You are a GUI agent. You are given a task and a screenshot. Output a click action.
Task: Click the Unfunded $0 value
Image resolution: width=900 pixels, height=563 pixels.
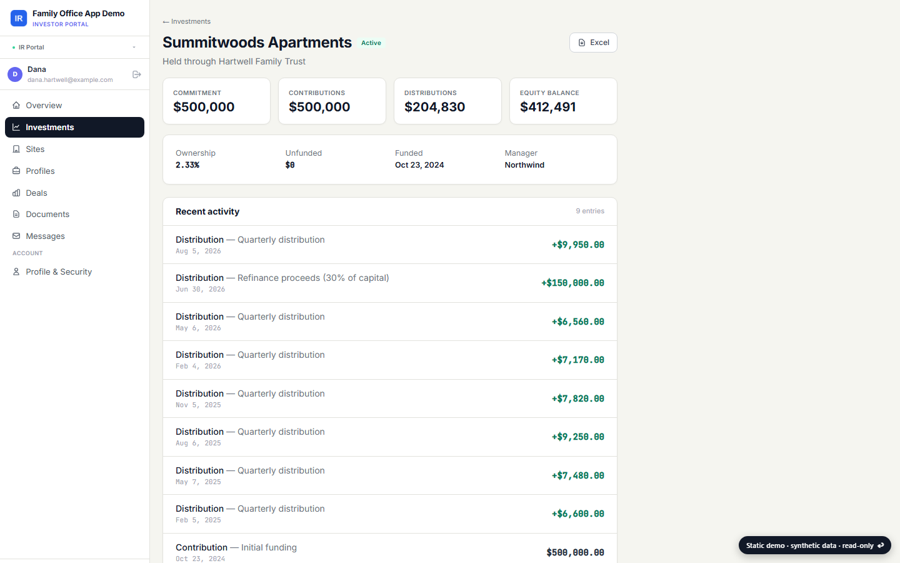pos(290,165)
